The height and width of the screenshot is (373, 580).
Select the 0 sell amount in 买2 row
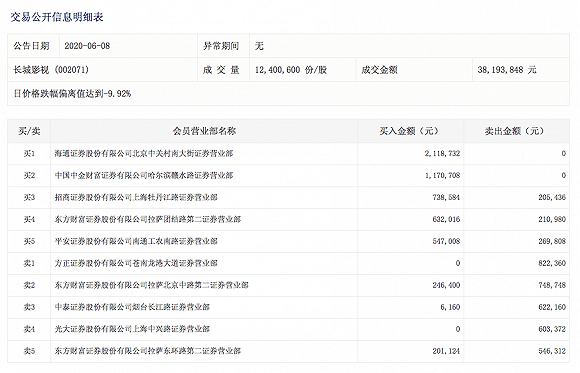coord(563,175)
